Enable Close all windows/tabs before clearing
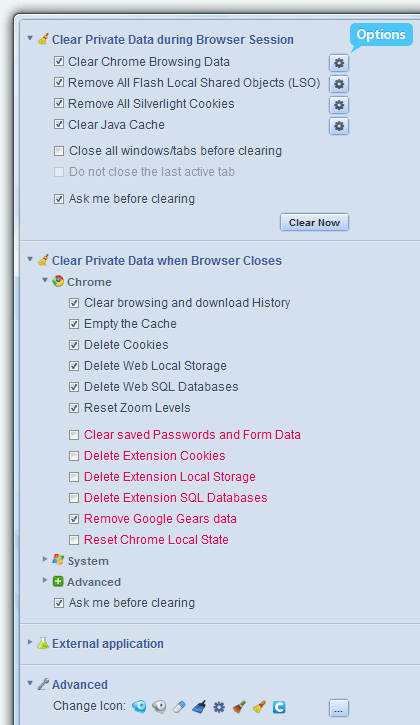 coord(59,151)
